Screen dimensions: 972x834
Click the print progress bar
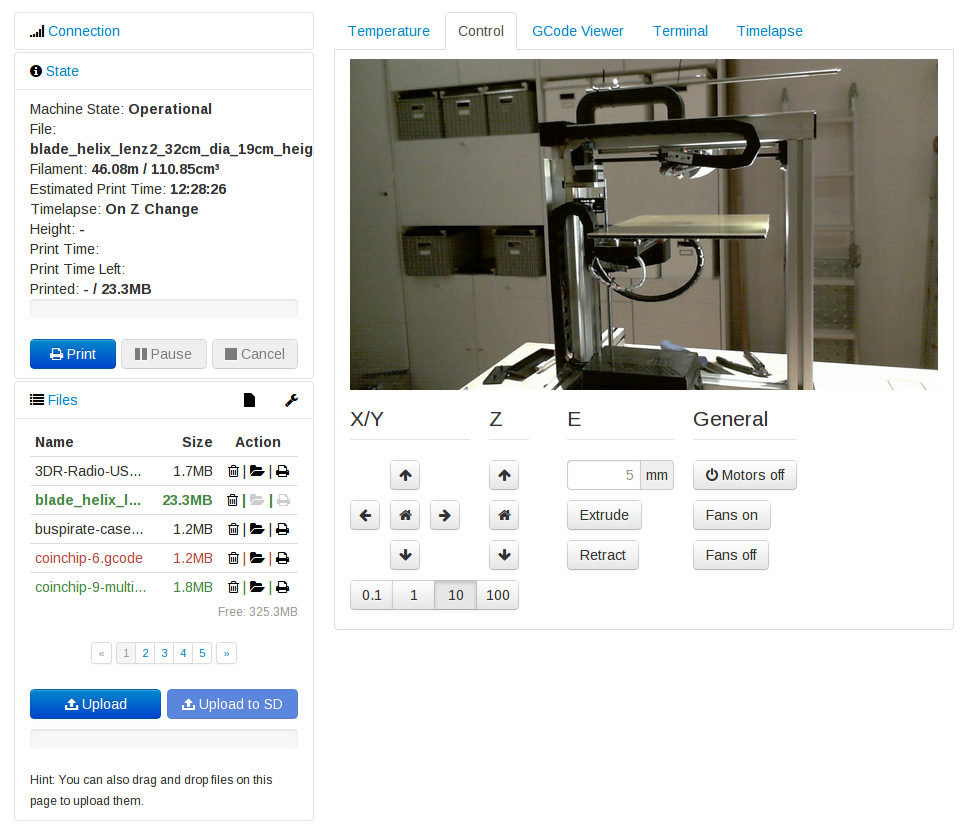[x=164, y=309]
